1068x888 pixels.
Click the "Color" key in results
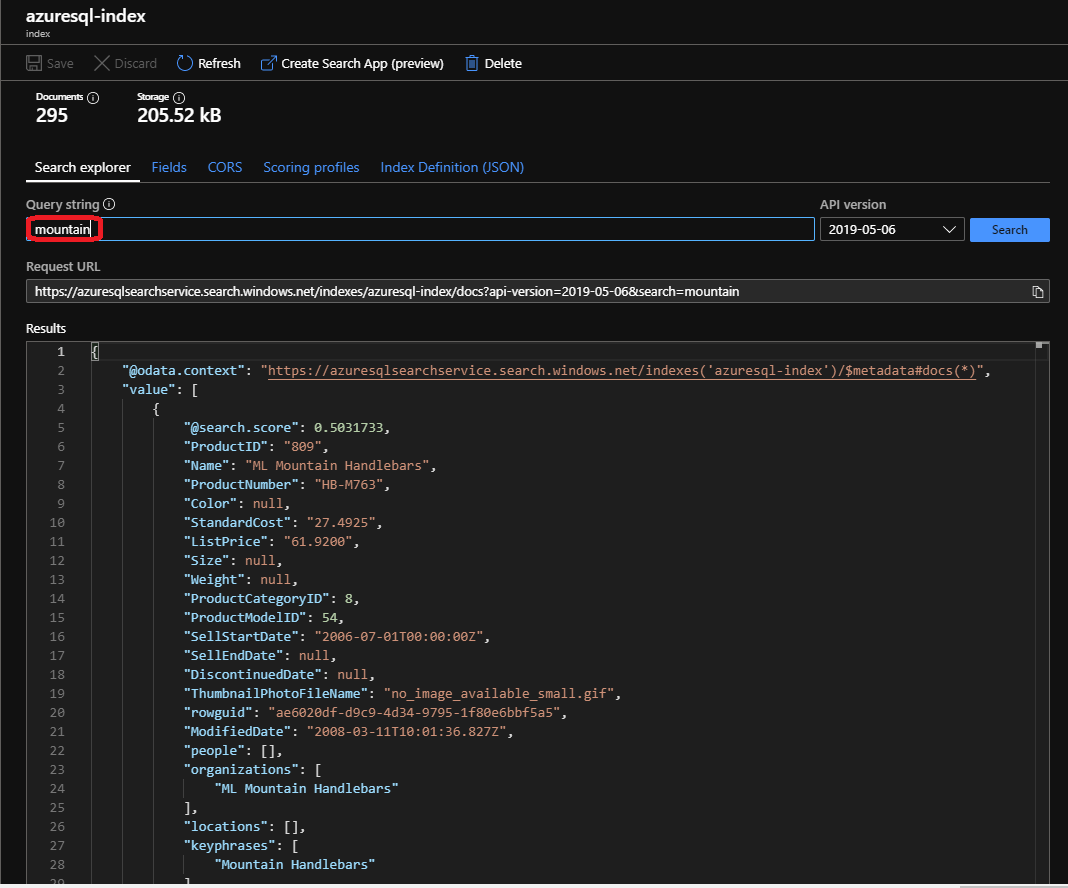tap(210, 503)
